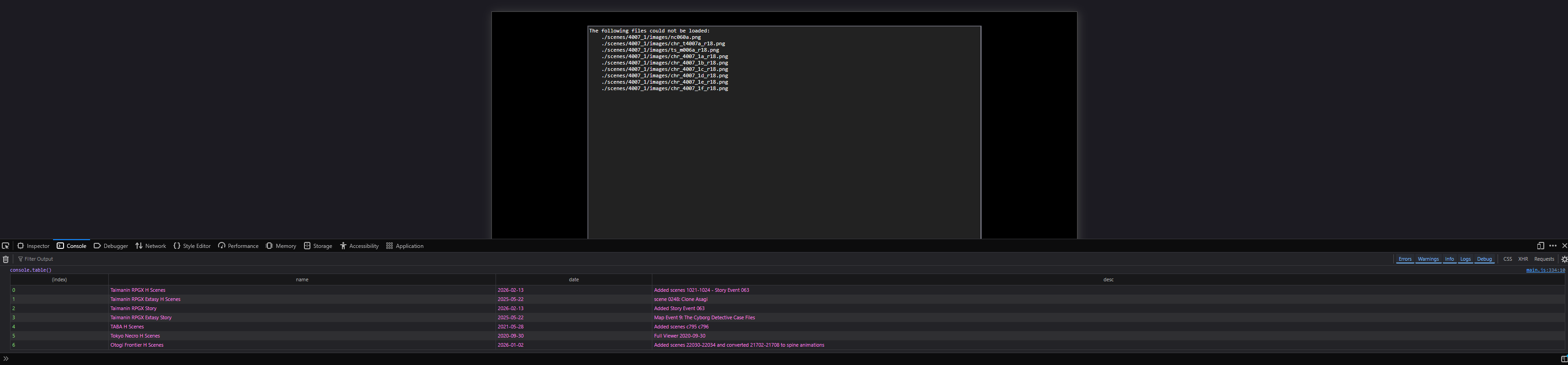1568x365 pixels.
Task: Switch to the Inspector tab
Action: [x=33, y=246]
